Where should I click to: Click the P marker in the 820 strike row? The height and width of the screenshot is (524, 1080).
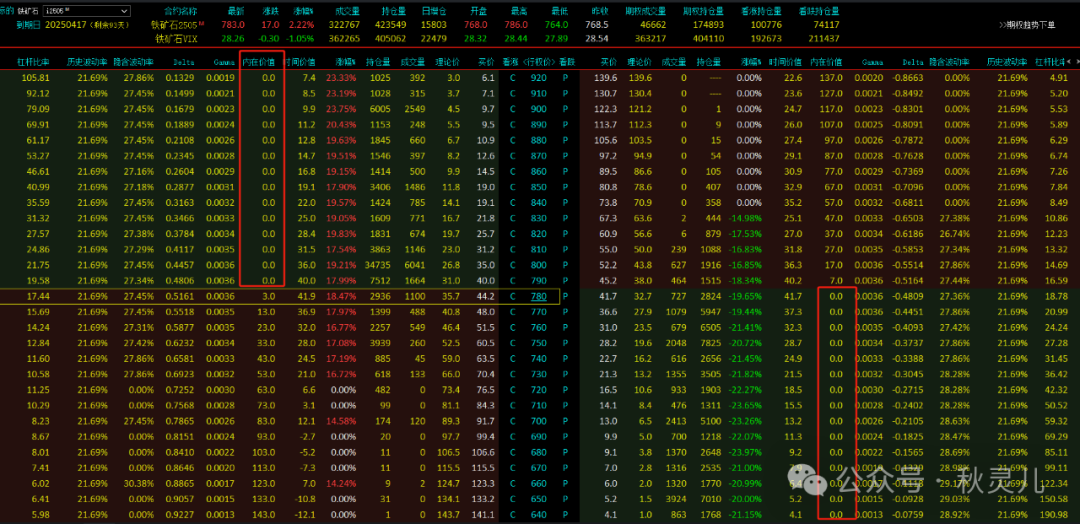[565, 234]
